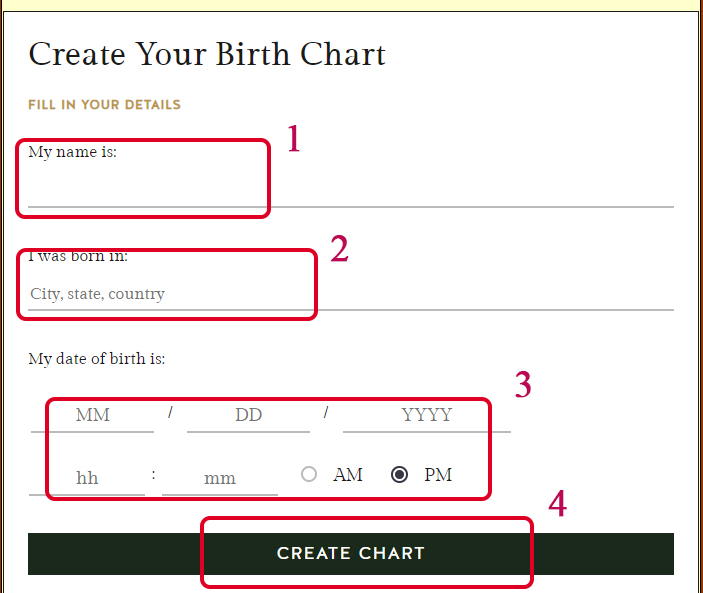Click the MM month field
This screenshot has width=703, height=593.
pos(92,414)
